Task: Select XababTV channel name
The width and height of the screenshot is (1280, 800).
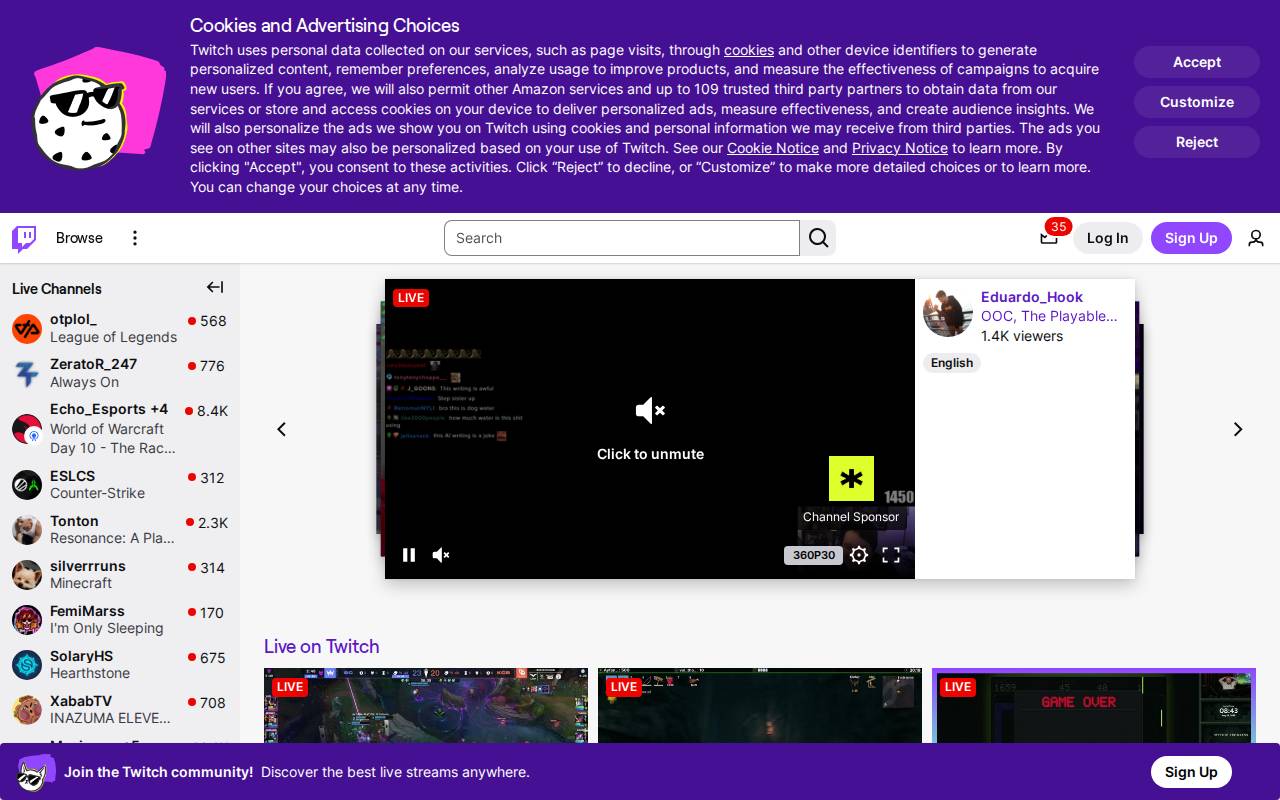Action: click(81, 701)
